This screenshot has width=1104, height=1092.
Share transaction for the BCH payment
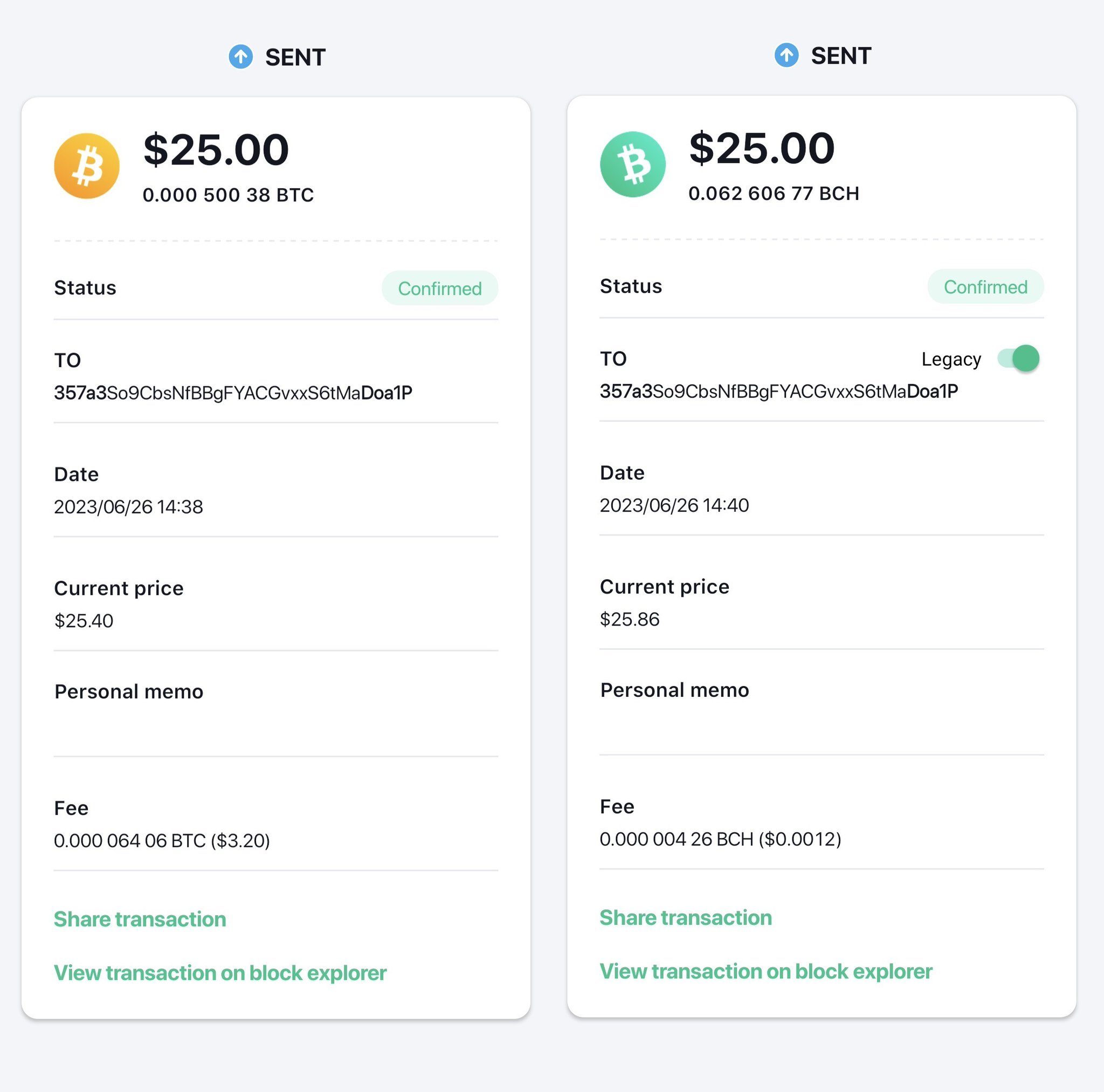(686, 917)
